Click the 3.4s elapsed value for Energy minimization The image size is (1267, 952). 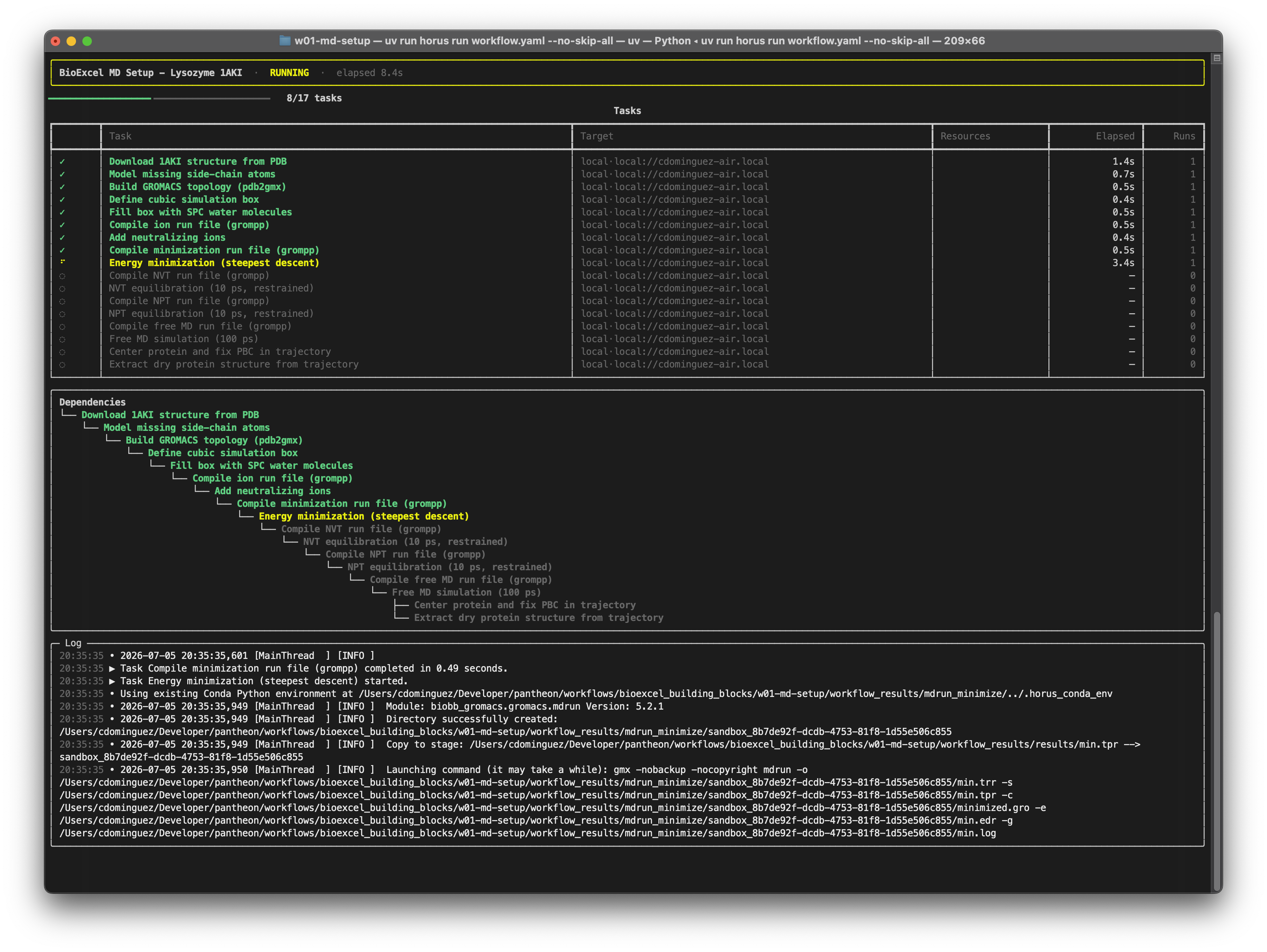1123,262
